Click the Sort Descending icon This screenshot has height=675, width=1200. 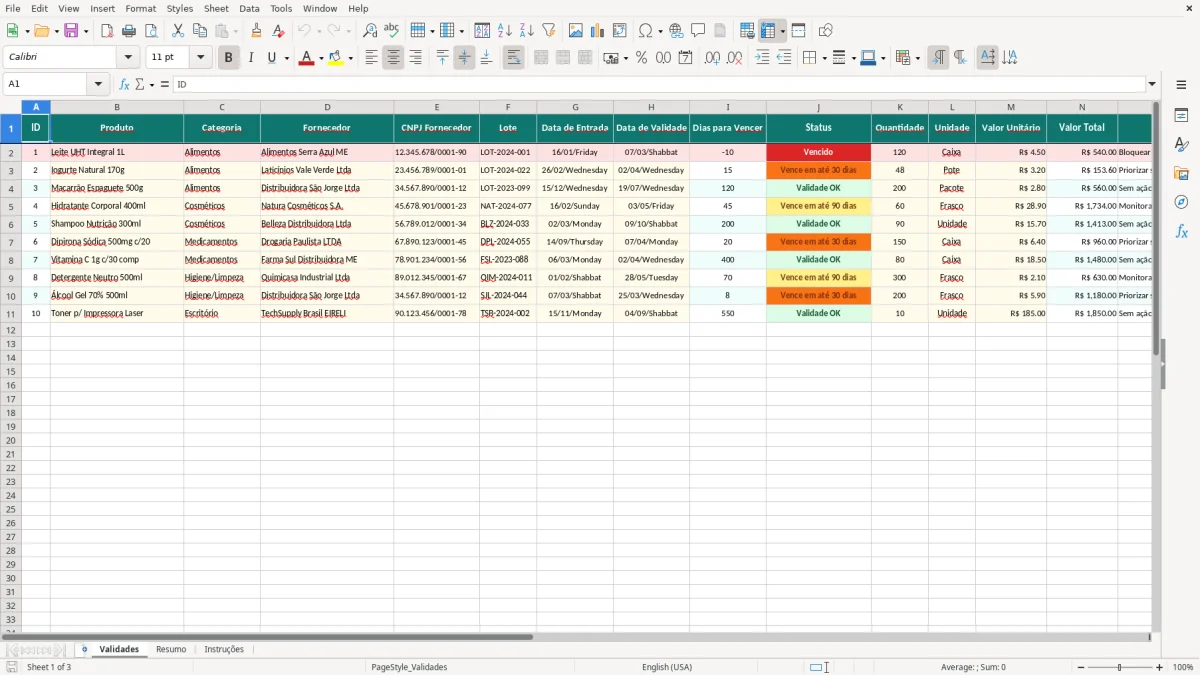click(x=527, y=31)
